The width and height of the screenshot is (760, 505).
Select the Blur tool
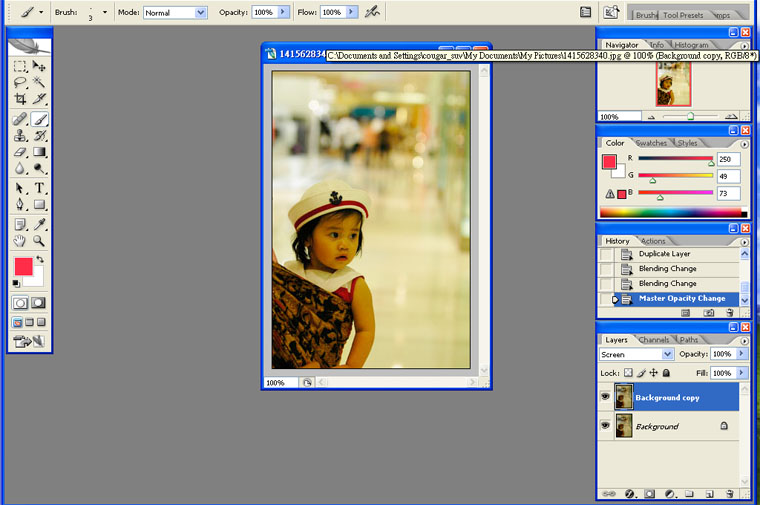[x=20, y=169]
